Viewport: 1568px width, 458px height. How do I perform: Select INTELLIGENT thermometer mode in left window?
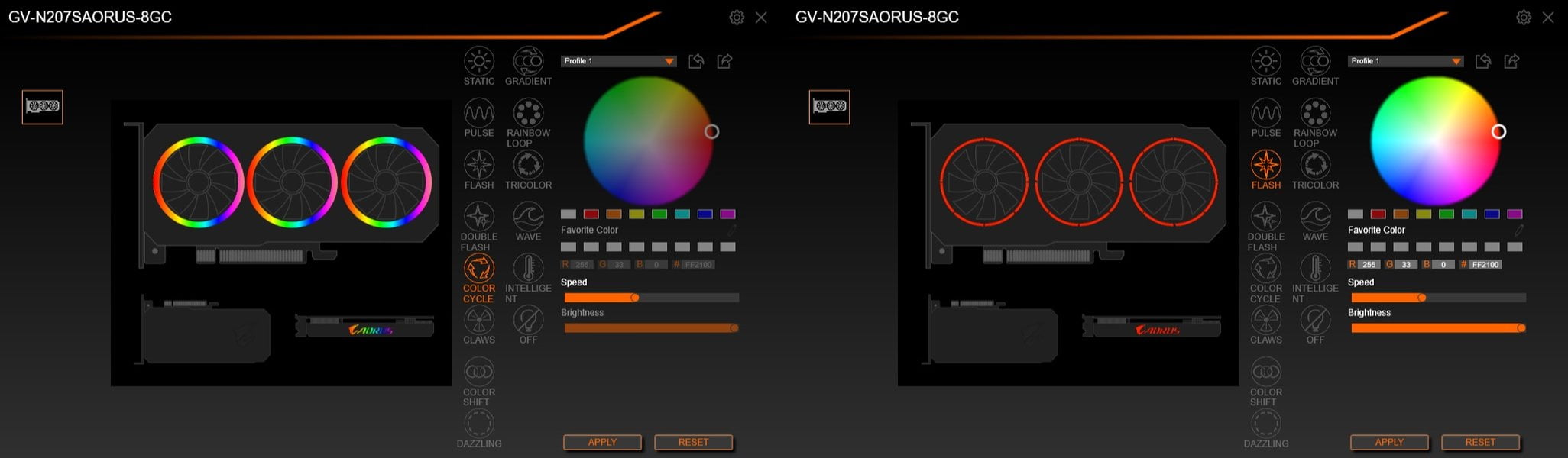pyautogui.click(x=528, y=269)
